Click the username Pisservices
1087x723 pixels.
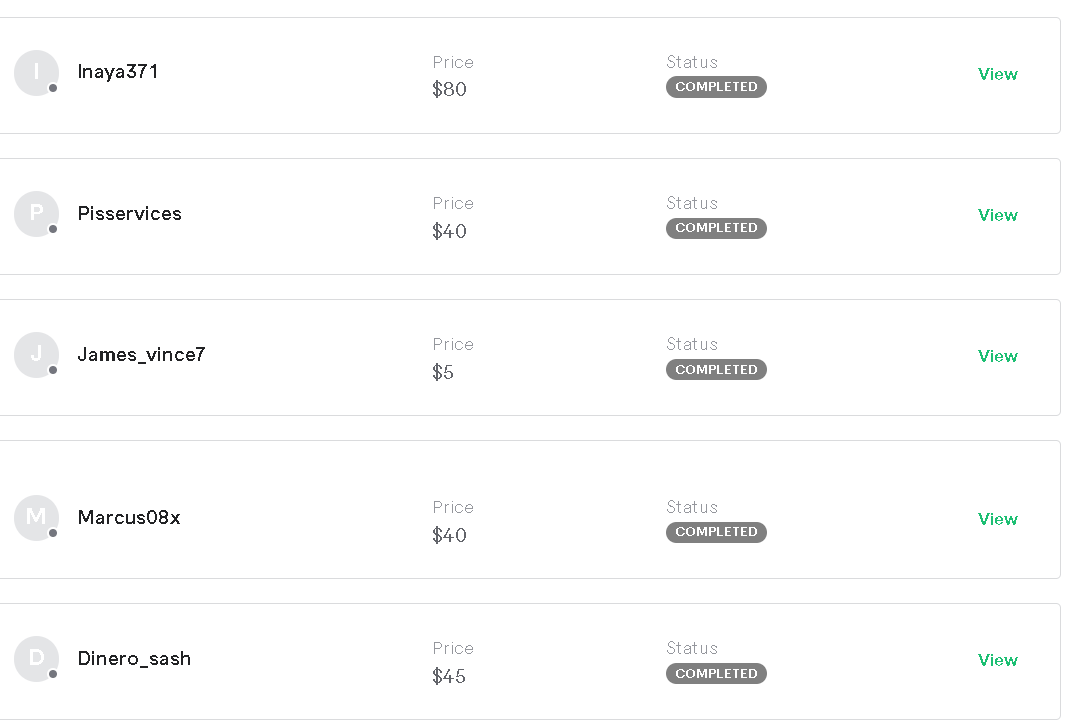click(x=130, y=214)
